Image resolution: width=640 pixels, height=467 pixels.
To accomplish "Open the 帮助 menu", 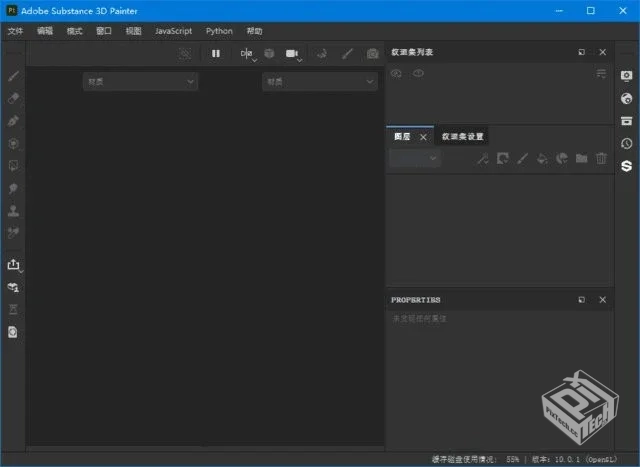I will coord(254,31).
